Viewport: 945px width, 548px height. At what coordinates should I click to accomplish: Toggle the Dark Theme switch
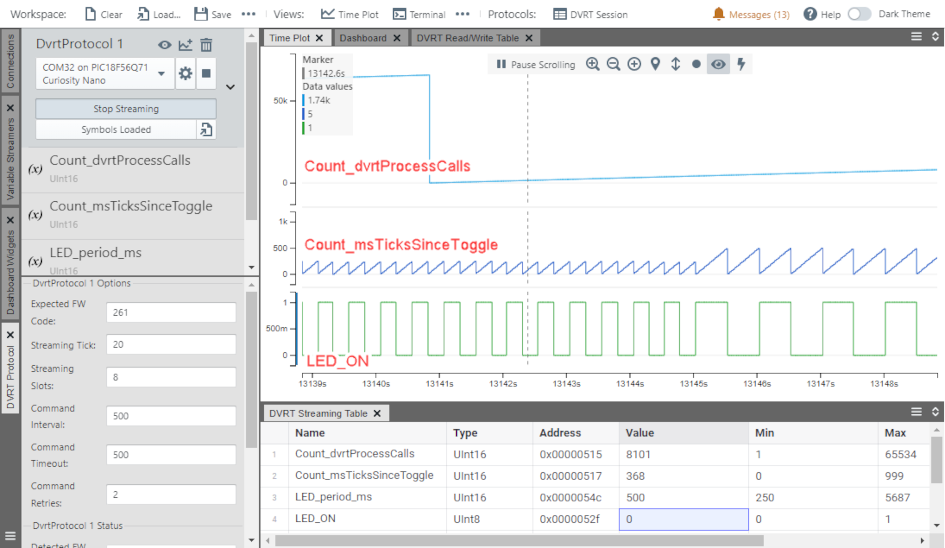point(859,14)
